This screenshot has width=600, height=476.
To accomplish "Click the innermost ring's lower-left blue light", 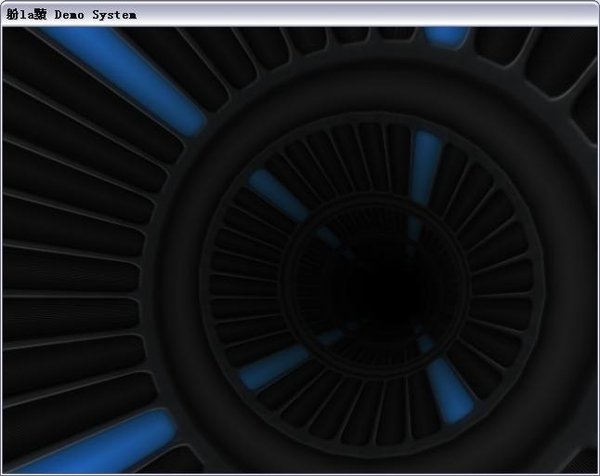I will click(x=330, y=338).
